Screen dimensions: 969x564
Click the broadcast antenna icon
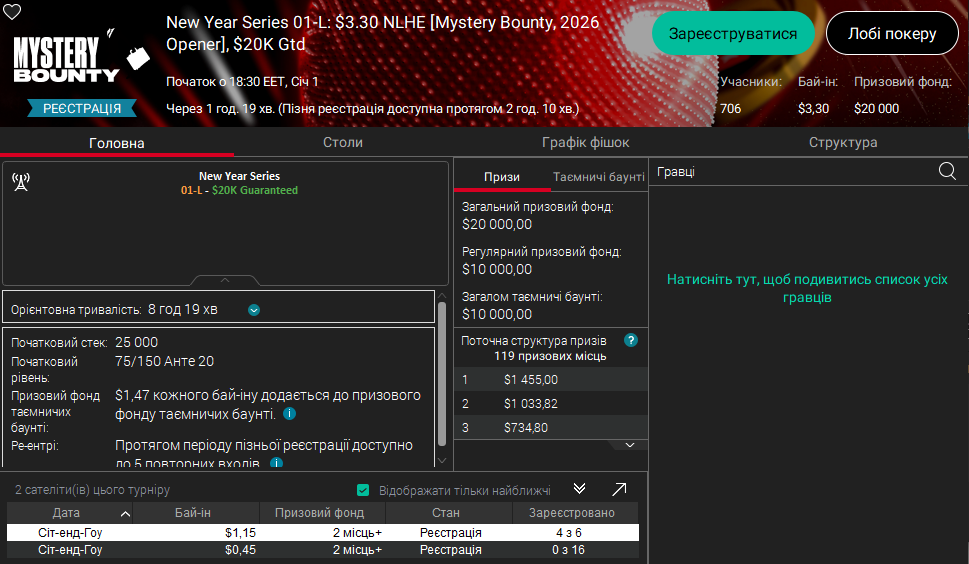click(x=20, y=181)
